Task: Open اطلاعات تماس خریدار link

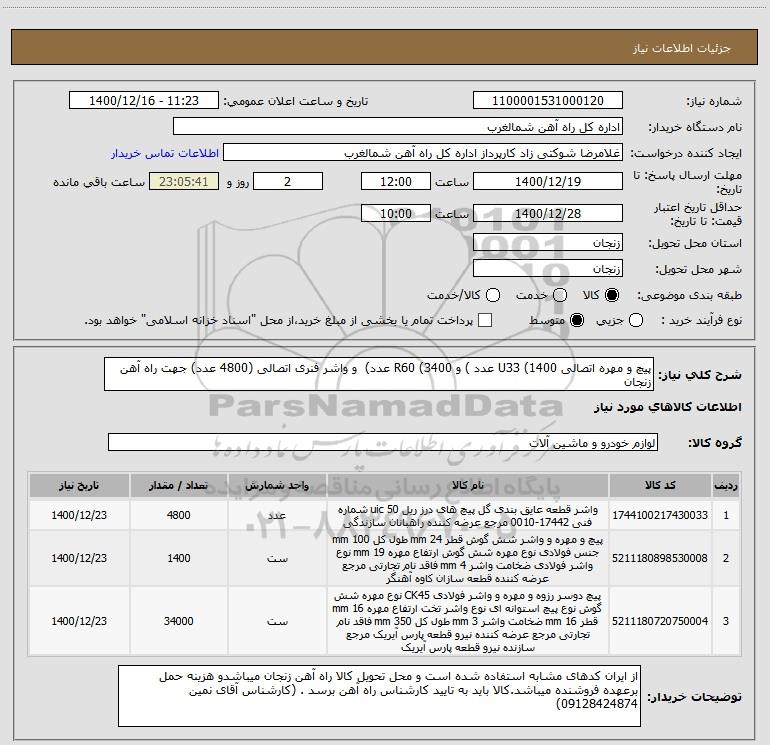Action: coord(165,153)
